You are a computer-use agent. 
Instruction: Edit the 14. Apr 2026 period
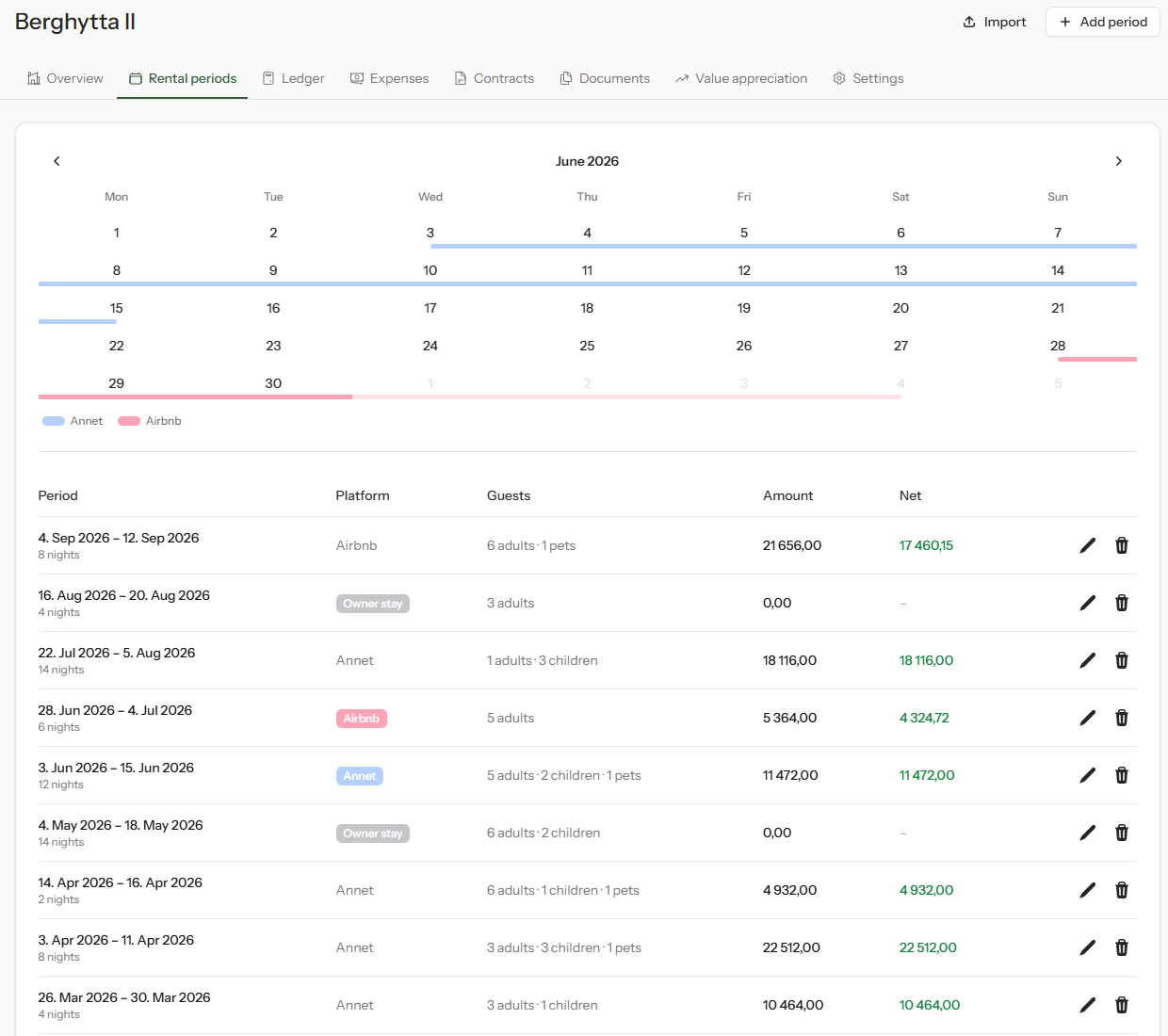tap(1088, 890)
